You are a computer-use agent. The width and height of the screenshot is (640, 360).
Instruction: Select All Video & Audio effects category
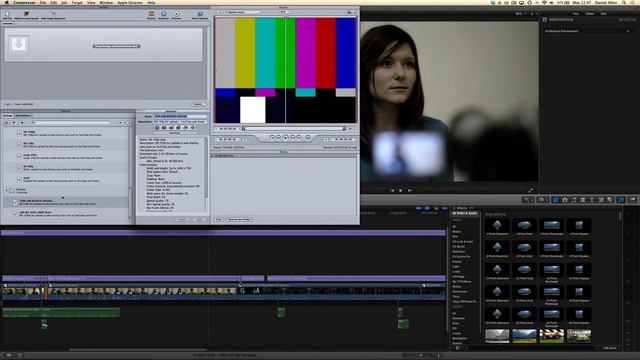pyautogui.click(x=464, y=213)
